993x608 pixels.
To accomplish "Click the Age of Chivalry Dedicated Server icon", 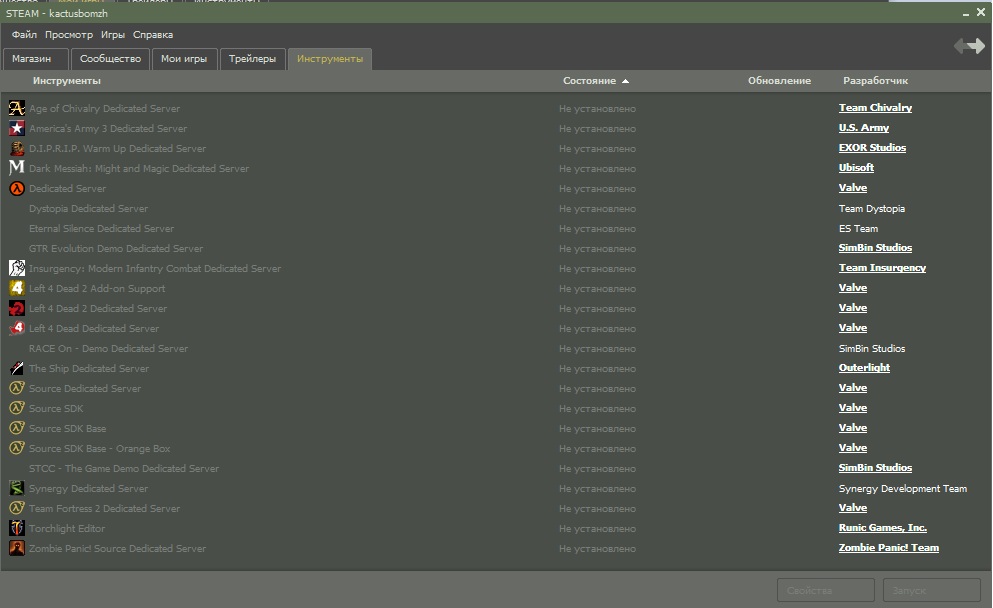I will [x=17, y=108].
